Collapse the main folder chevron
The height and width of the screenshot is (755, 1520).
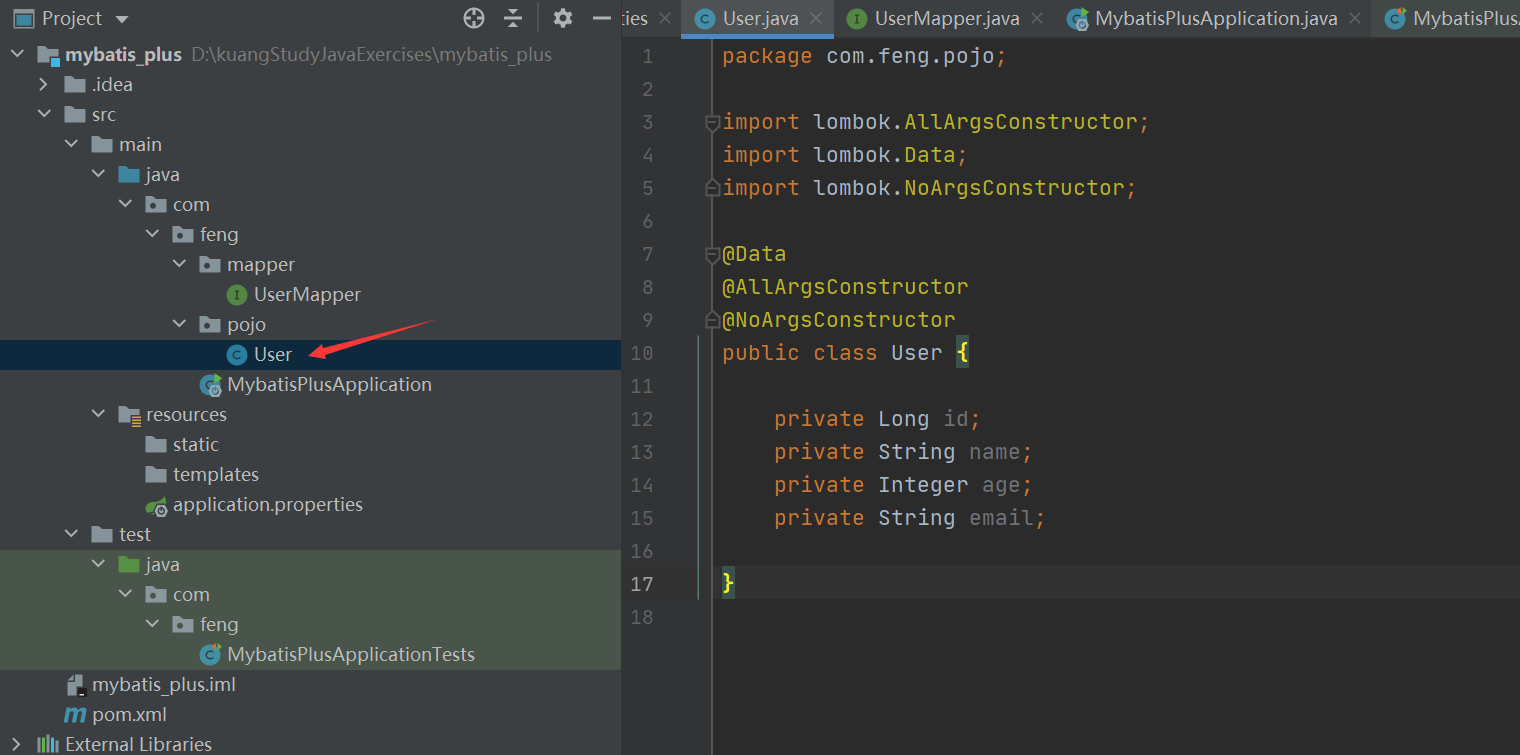tap(71, 144)
